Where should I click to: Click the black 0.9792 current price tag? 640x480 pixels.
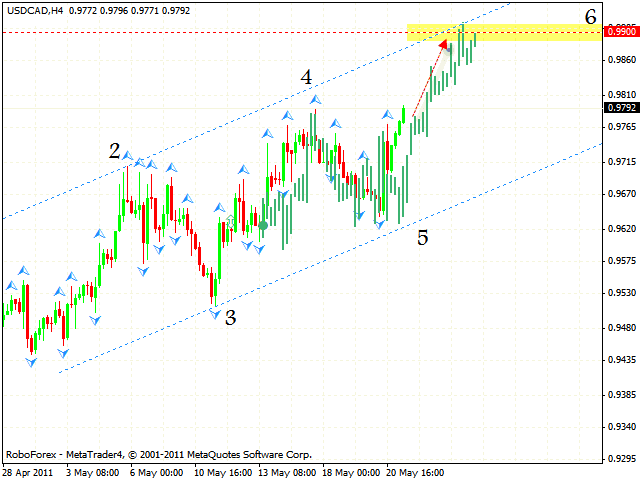click(x=621, y=108)
